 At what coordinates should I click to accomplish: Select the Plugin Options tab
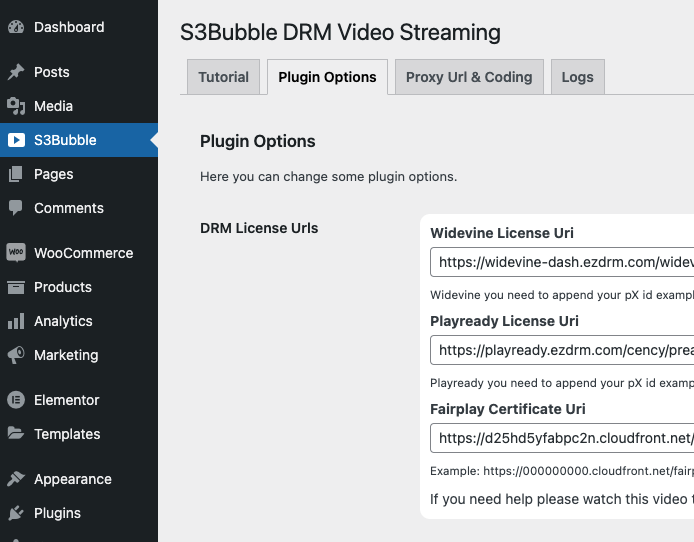[x=328, y=77]
